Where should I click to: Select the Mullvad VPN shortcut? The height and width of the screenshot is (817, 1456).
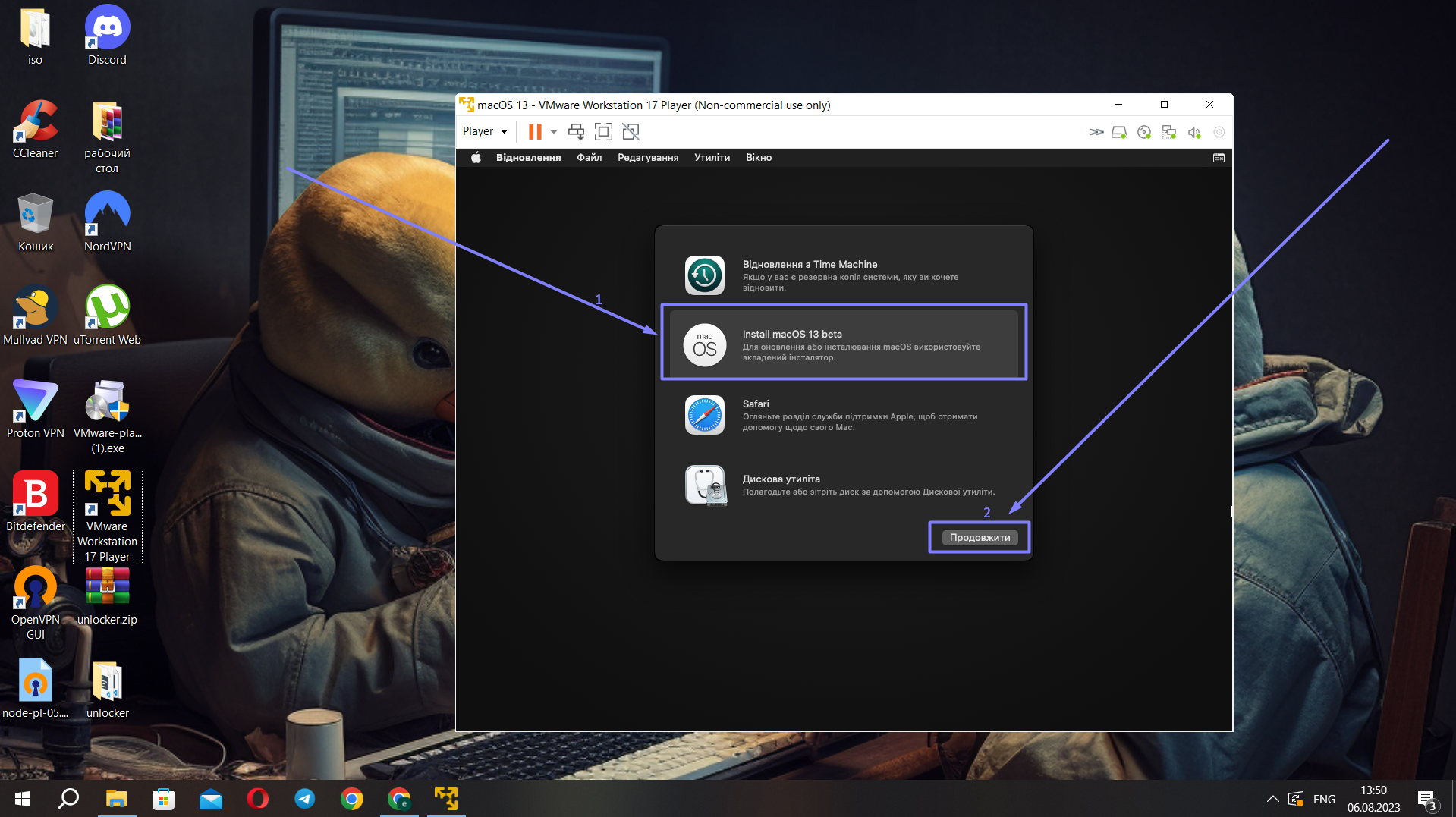(x=35, y=316)
